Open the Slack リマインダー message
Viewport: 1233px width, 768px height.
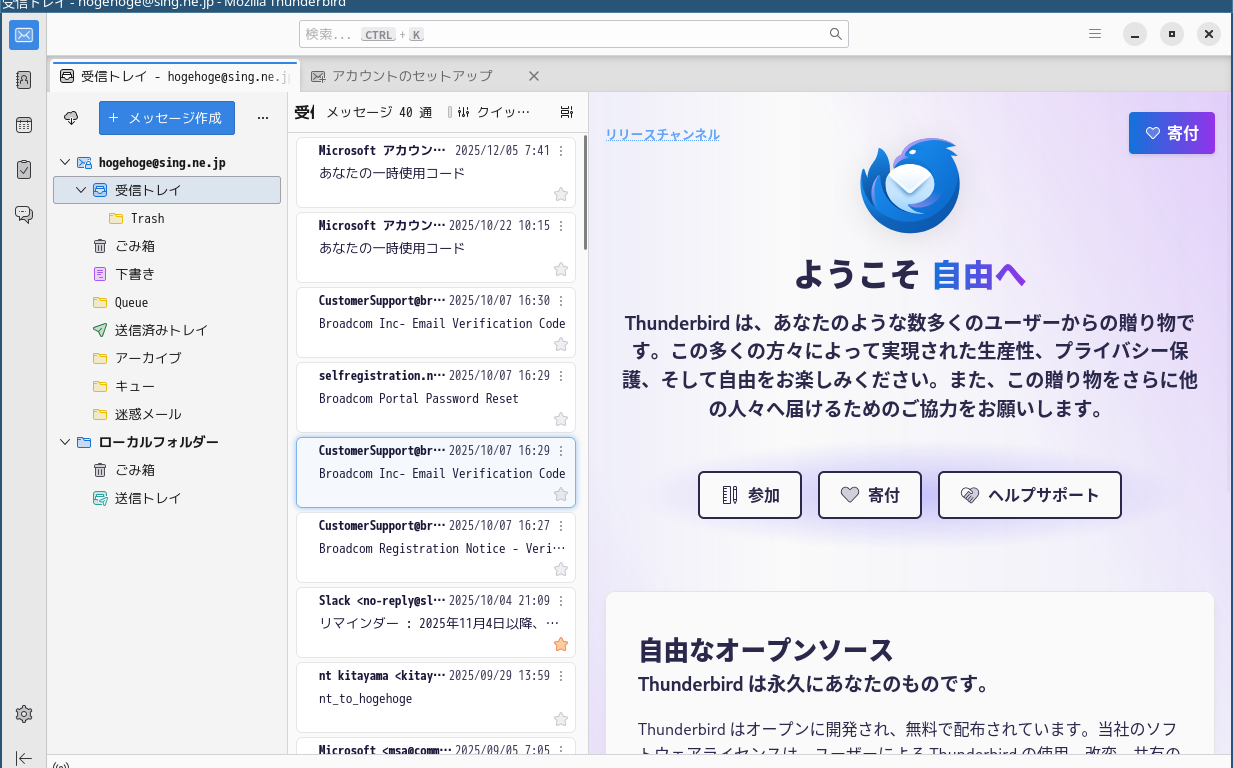[x=436, y=622]
